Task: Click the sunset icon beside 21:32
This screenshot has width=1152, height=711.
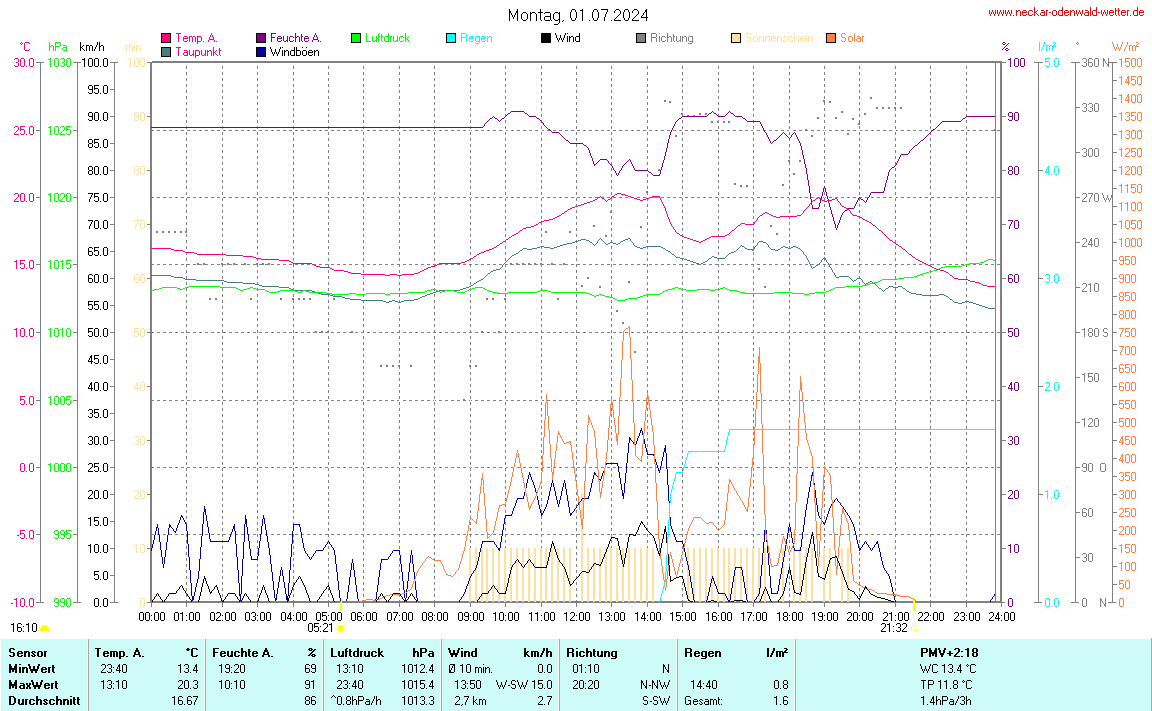Action: [915, 629]
